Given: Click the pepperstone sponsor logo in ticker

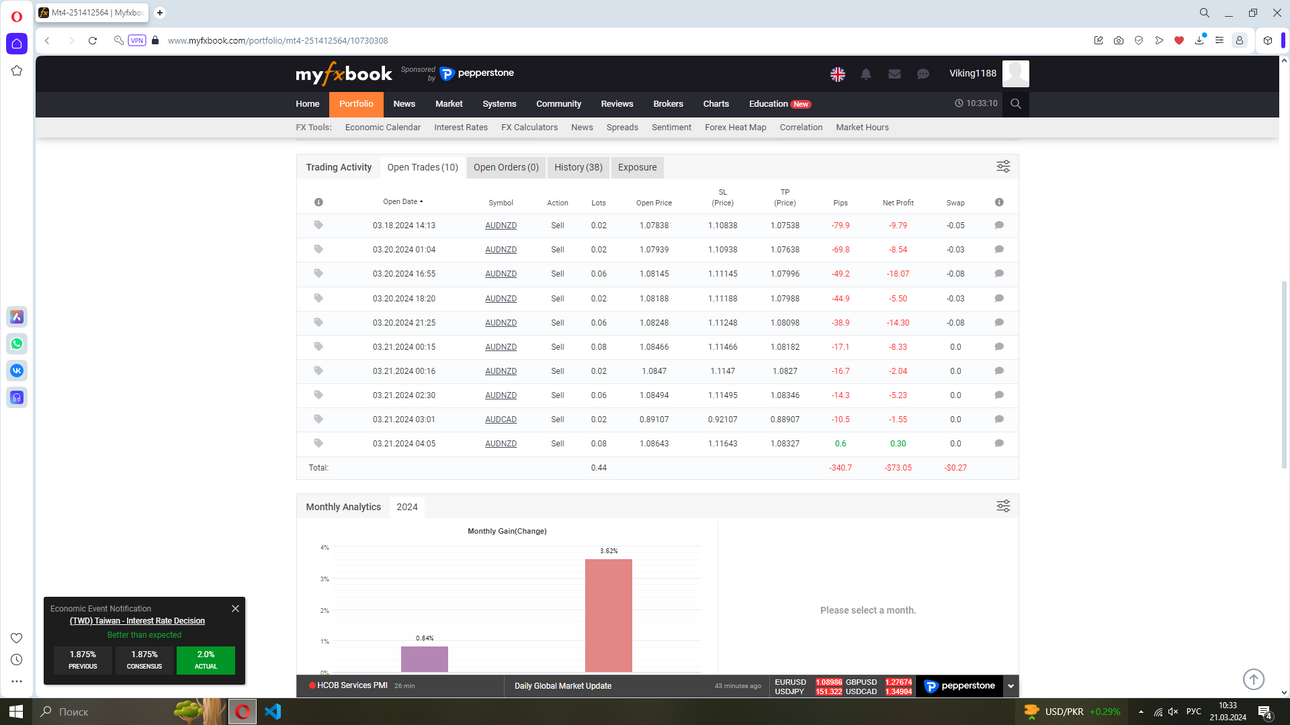Looking at the screenshot, I should [x=960, y=686].
